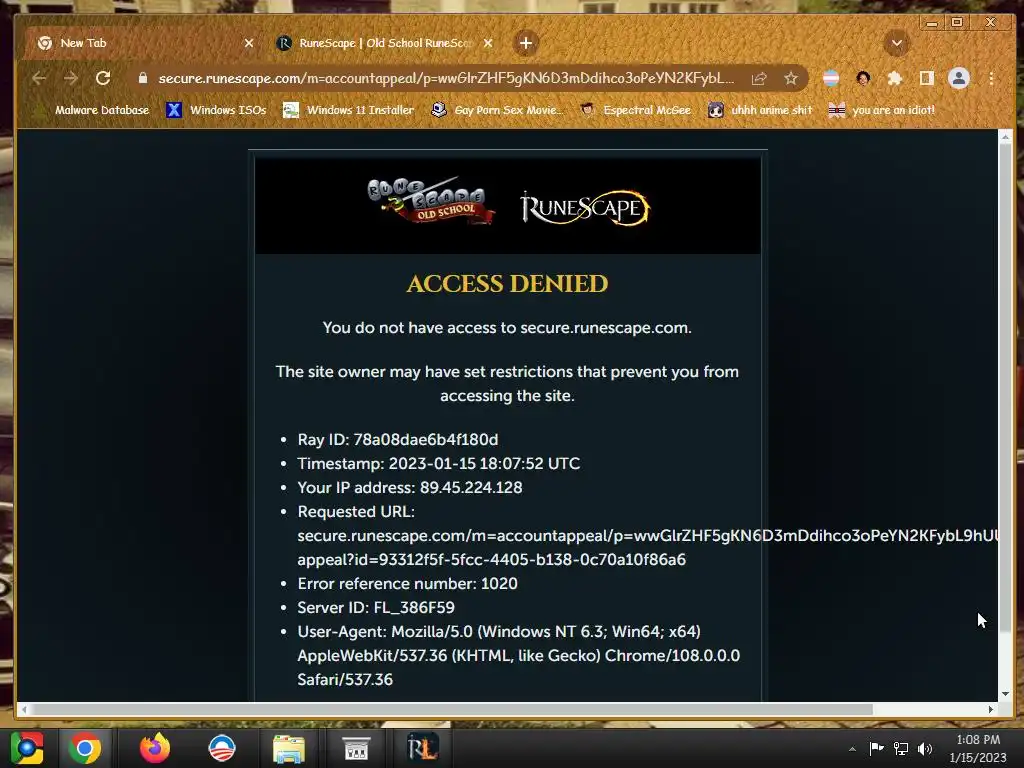Open the store-like taskbar app icon
This screenshot has height=768, width=1024.
point(356,748)
